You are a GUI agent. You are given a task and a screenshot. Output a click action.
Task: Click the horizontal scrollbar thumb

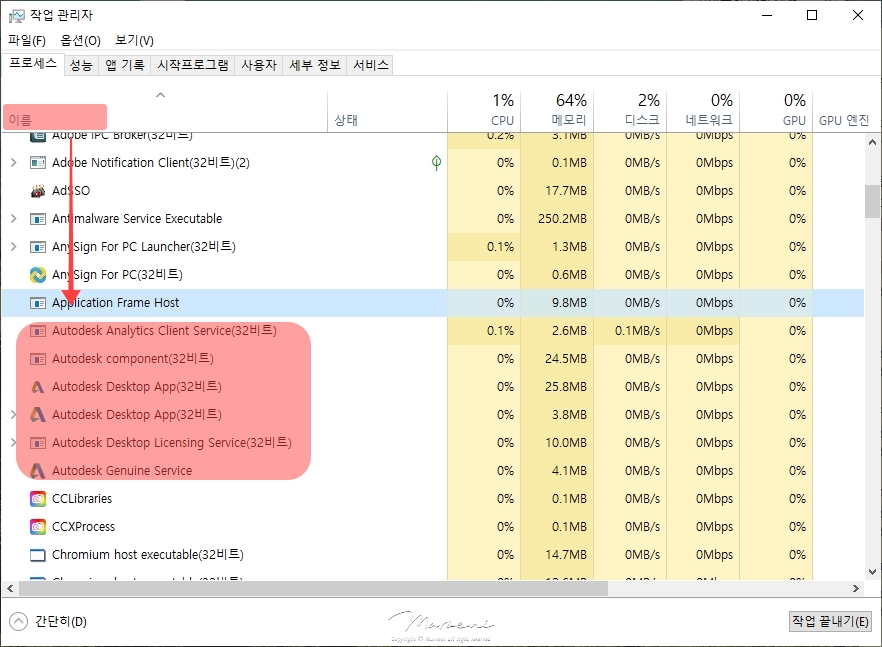coord(313,588)
